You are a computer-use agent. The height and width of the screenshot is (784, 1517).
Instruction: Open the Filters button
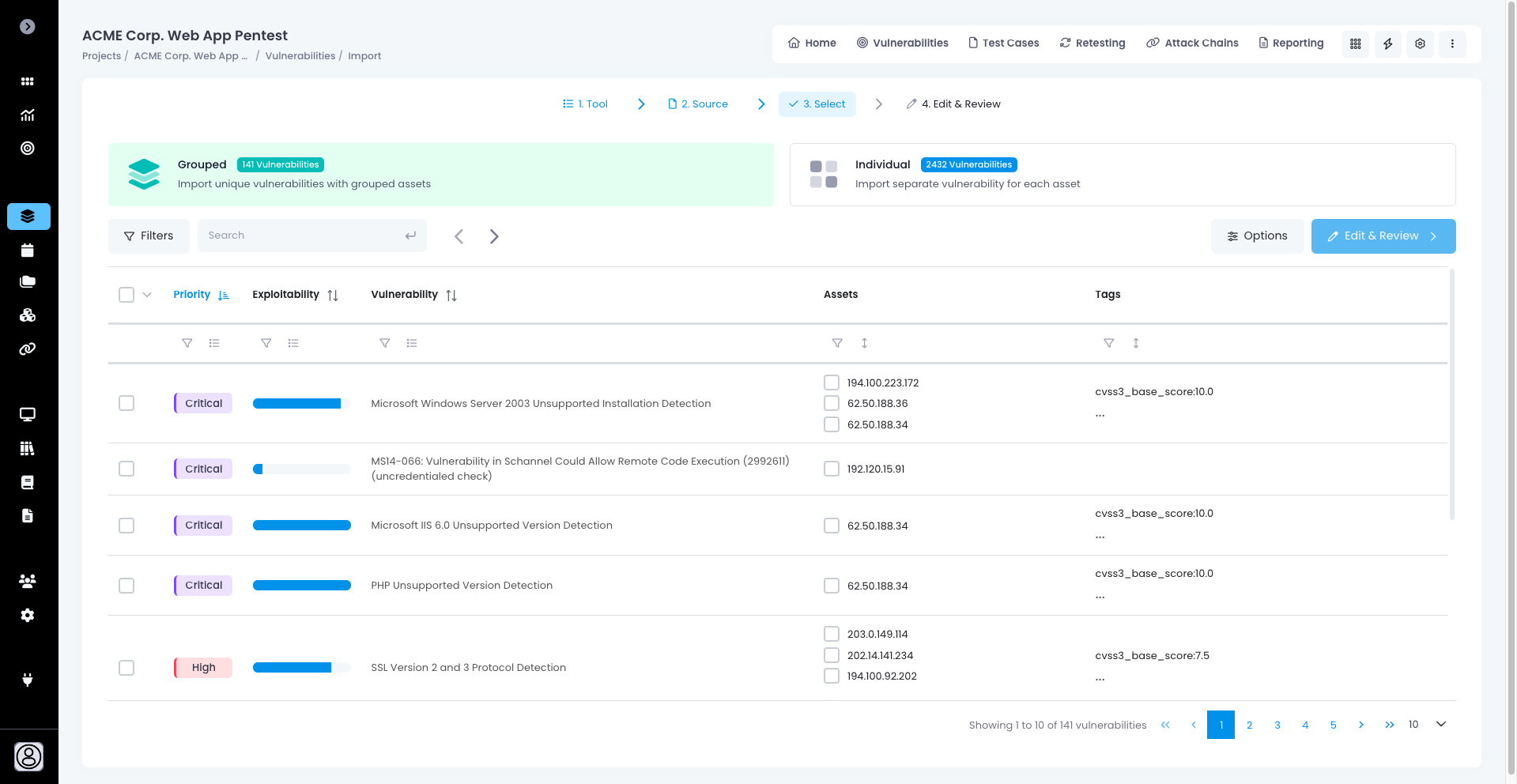(x=149, y=236)
